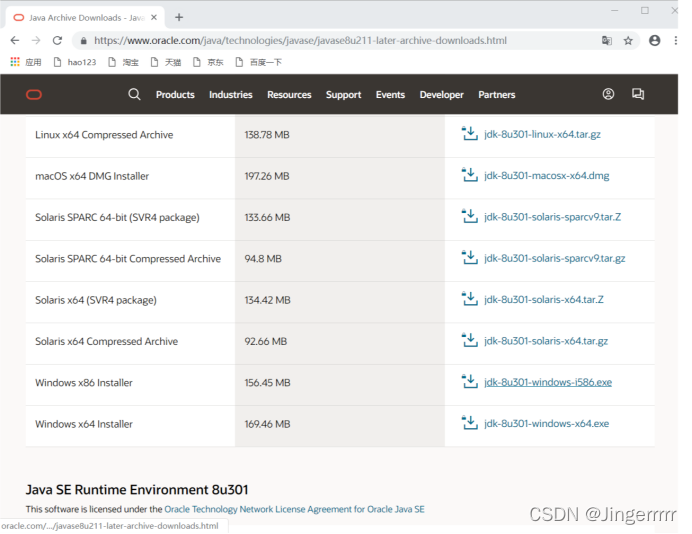Click download icon for jdk-8u301-solaris-x64.tar.Z
This screenshot has width=692, height=534.
[470, 299]
